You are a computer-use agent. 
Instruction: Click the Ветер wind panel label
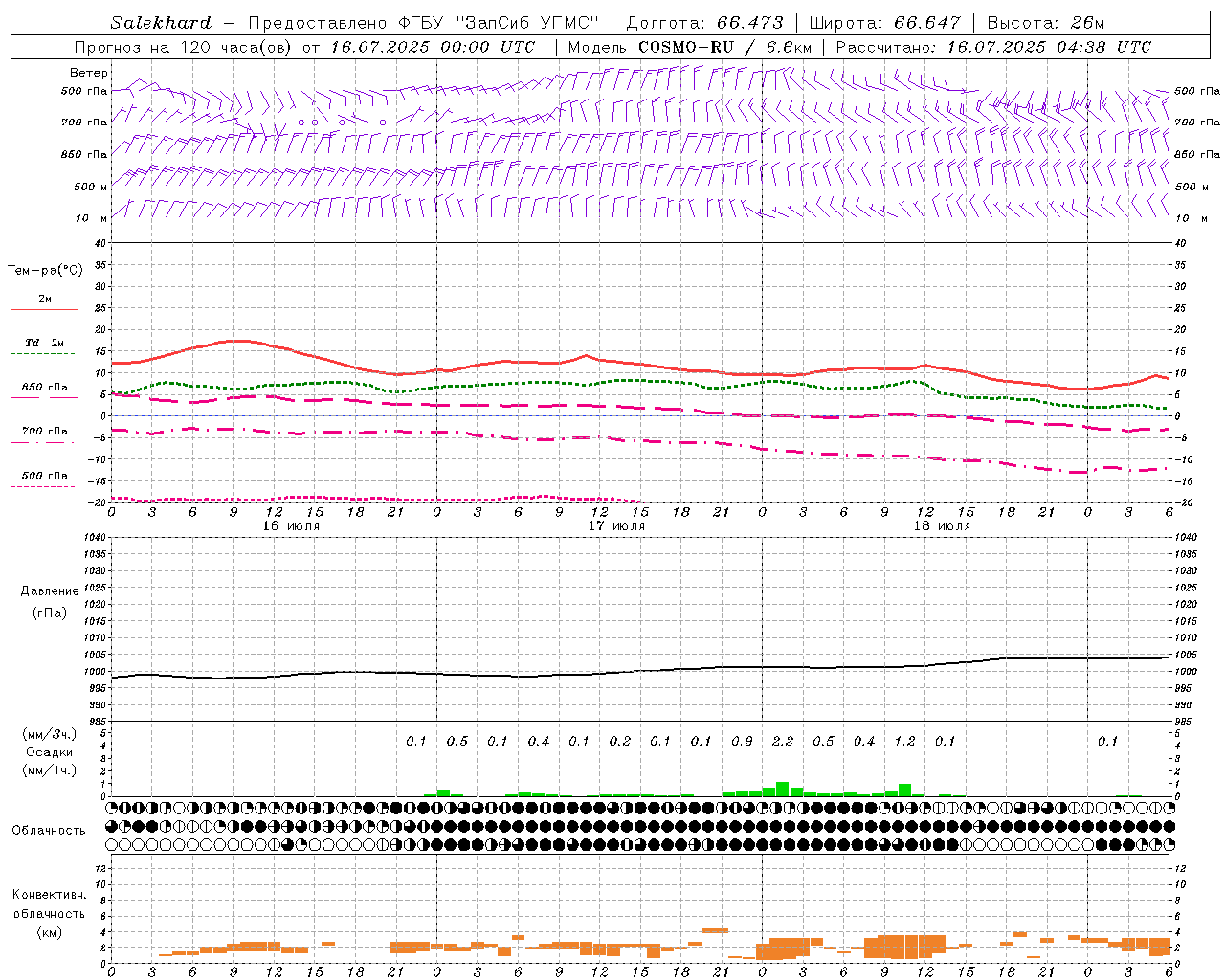click(89, 73)
